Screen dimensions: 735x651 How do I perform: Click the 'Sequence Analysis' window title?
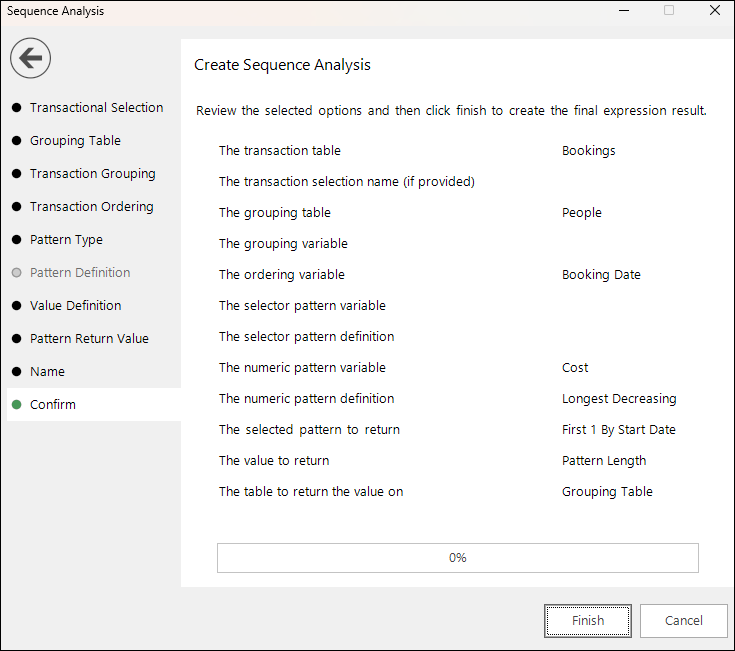[x=55, y=11]
